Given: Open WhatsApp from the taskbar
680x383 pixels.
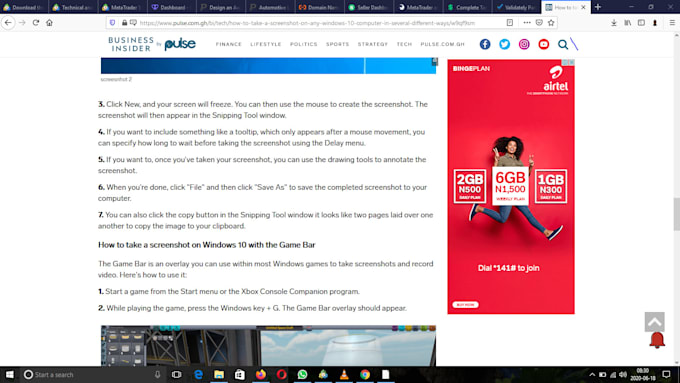Looking at the screenshot, I should coord(302,374).
